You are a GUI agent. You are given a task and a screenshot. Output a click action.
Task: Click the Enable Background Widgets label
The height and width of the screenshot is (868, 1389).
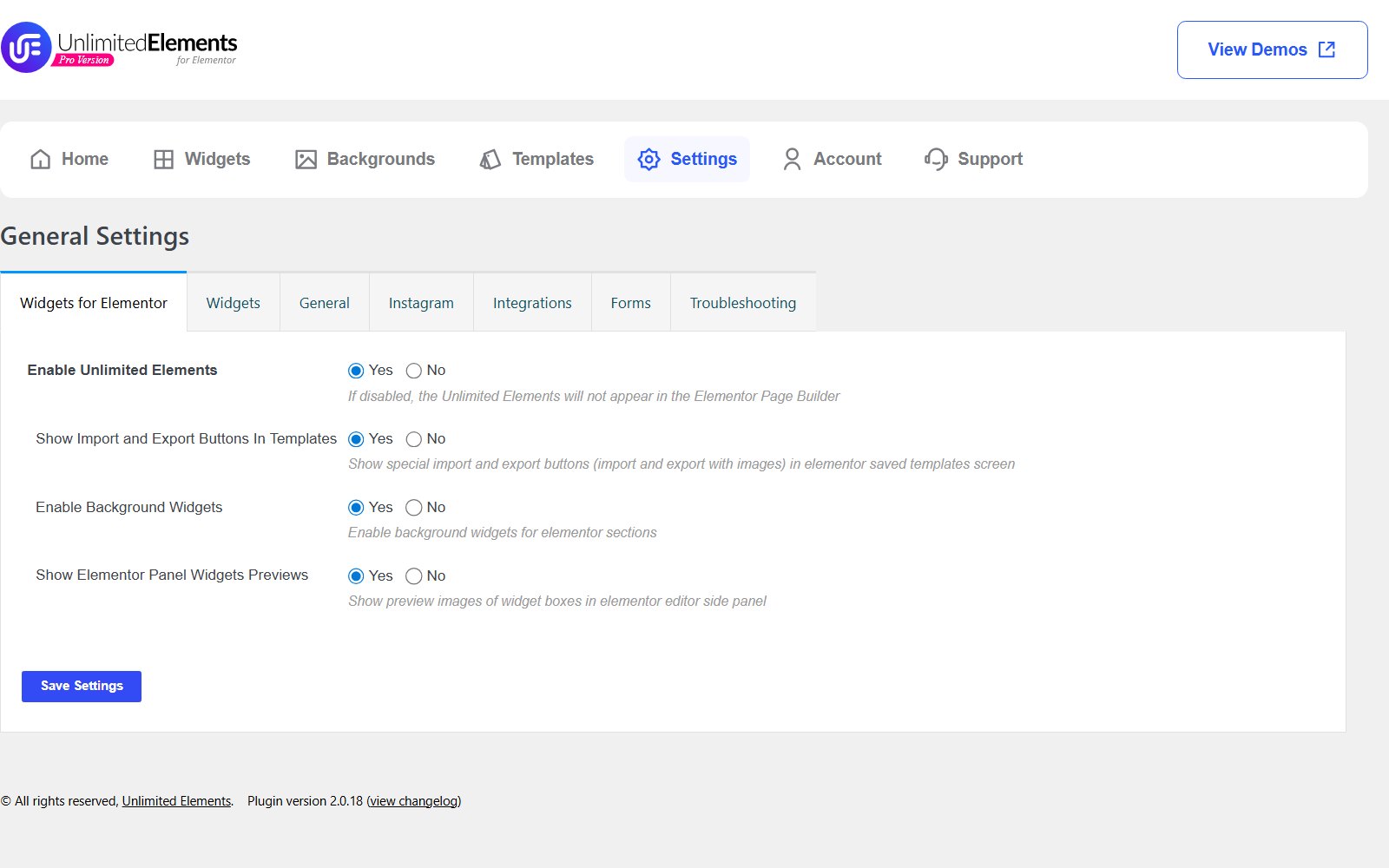[x=128, y=507]
